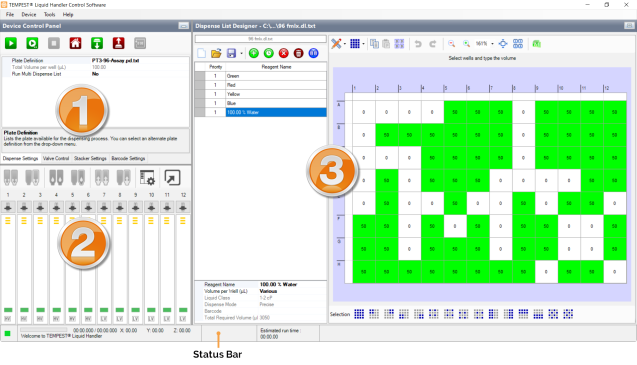
Task: Open a dispense list with folder icon
Action: 216,53
